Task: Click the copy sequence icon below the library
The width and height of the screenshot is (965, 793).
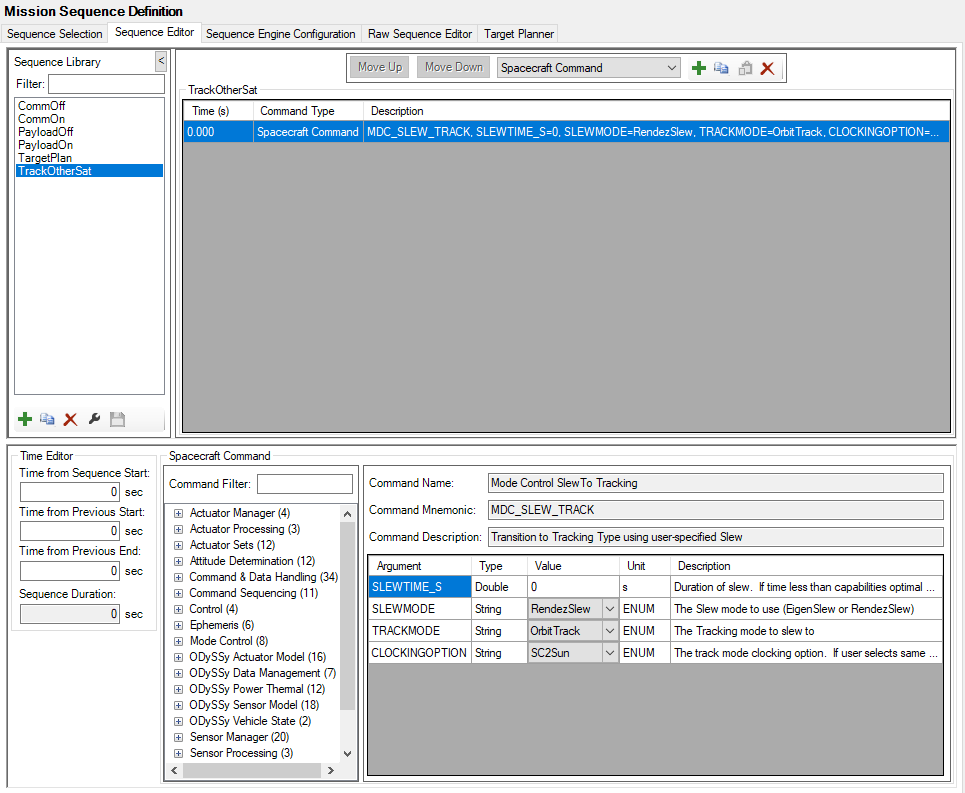Action: [47, 419]
